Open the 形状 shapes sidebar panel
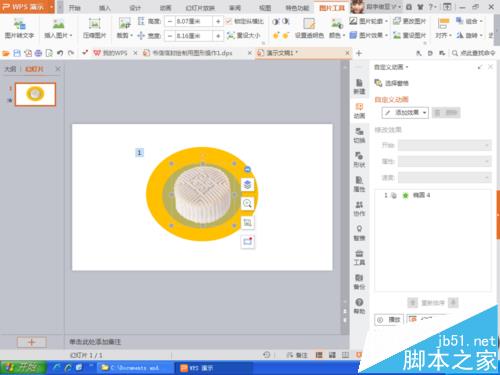 point(359,160)
